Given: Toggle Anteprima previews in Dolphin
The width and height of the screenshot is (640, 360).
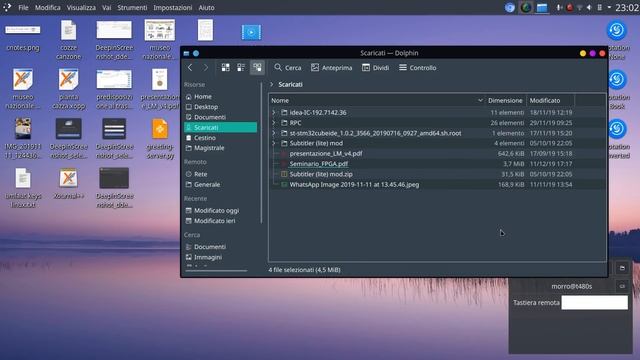Looking at the screenshot, I should (x=331, y=68).
